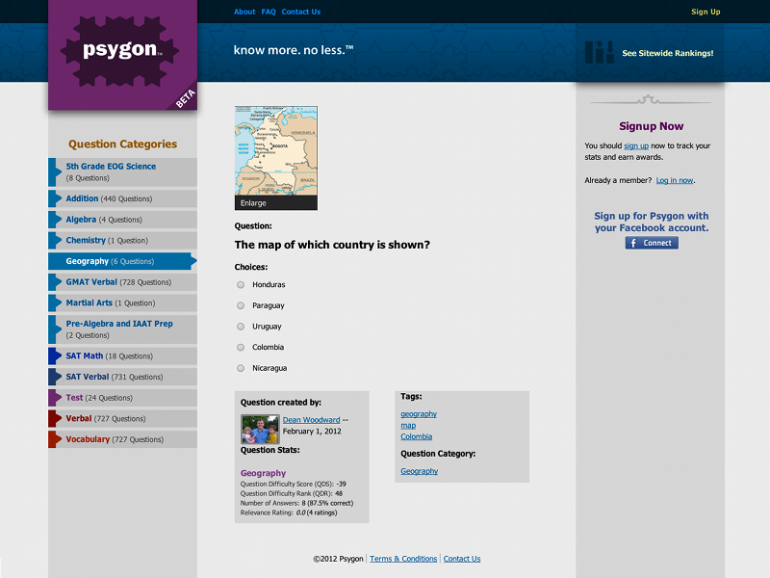Open the FAQ page

[x=269, y=12]
